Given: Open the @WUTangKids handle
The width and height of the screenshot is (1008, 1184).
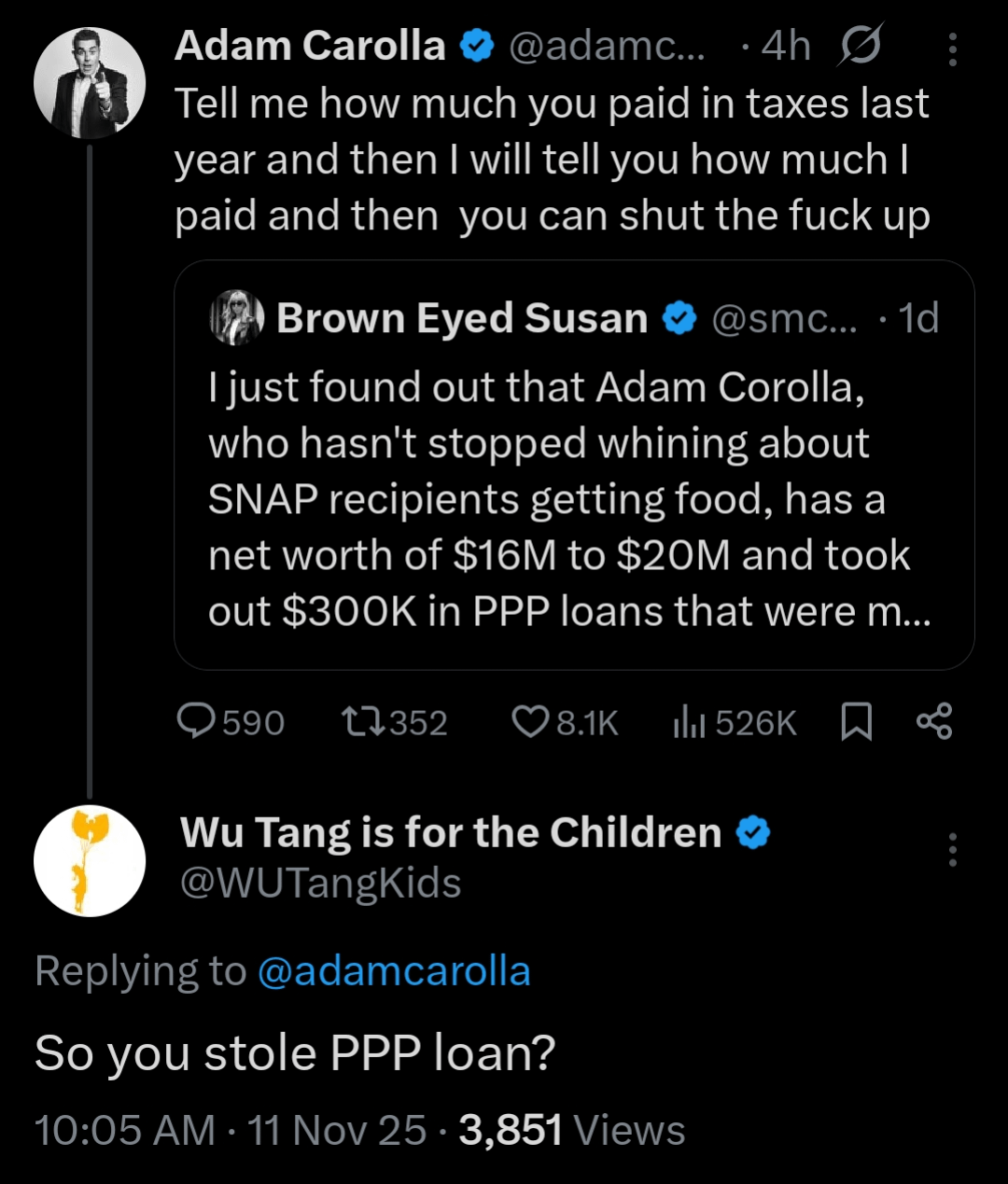Looking at the screenshot, I should click(320, 883).
